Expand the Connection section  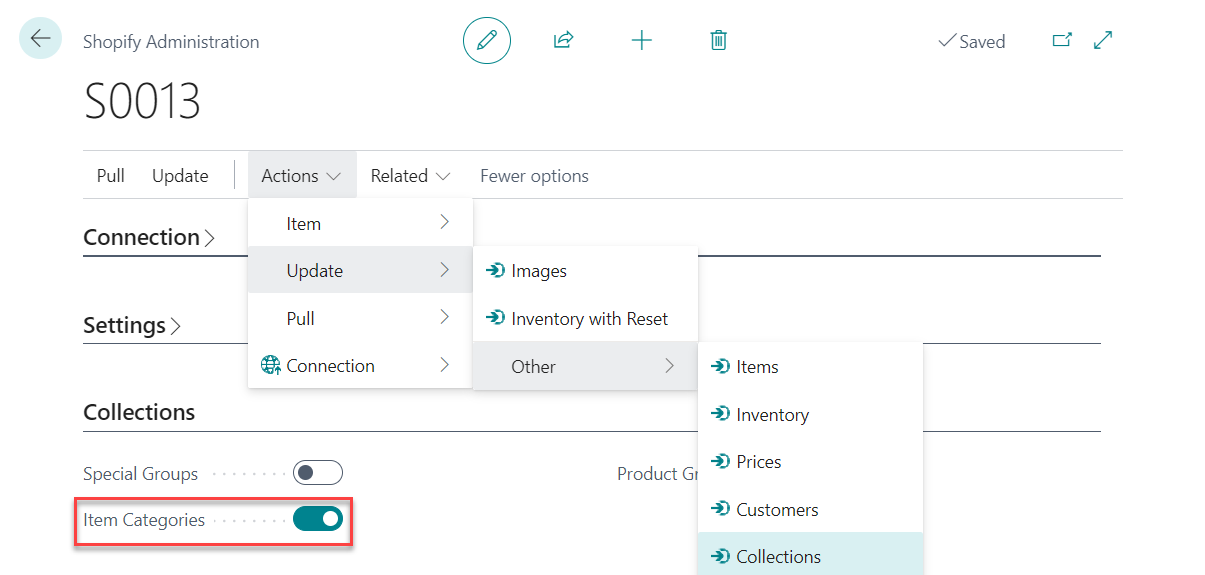click(149, 238)
